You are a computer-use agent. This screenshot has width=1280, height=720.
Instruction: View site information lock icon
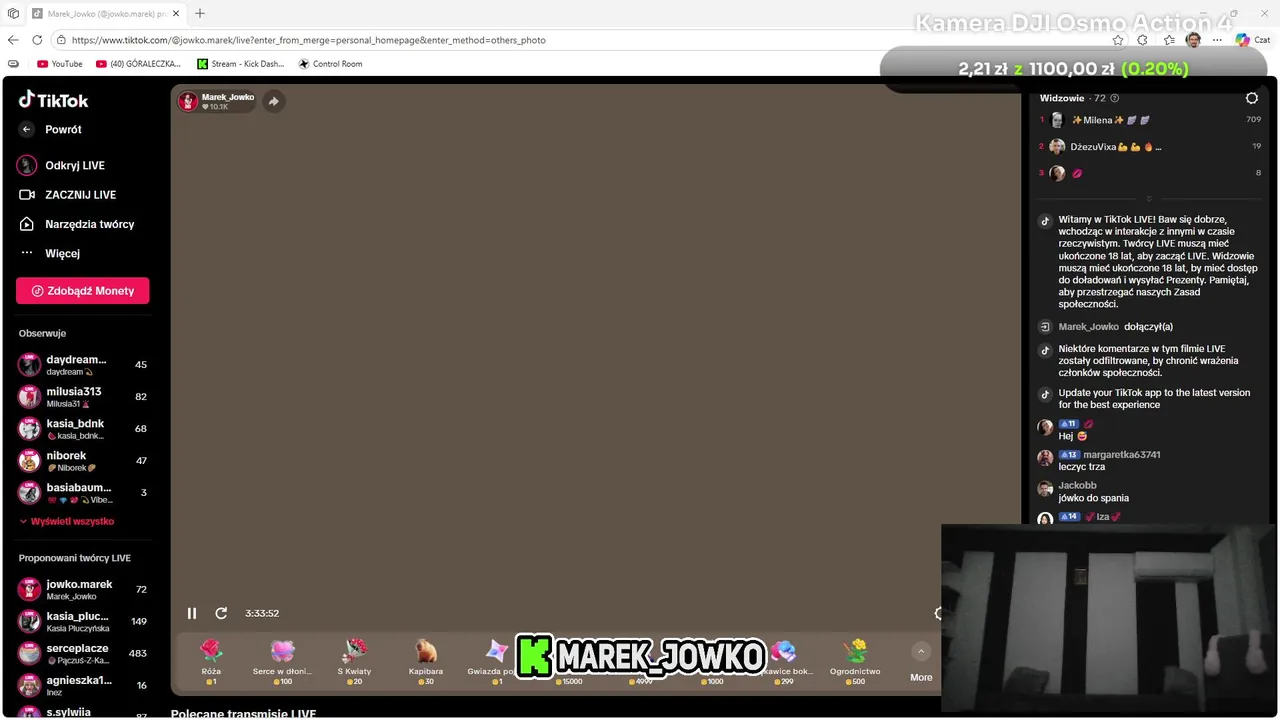click(x=61, y=40)
